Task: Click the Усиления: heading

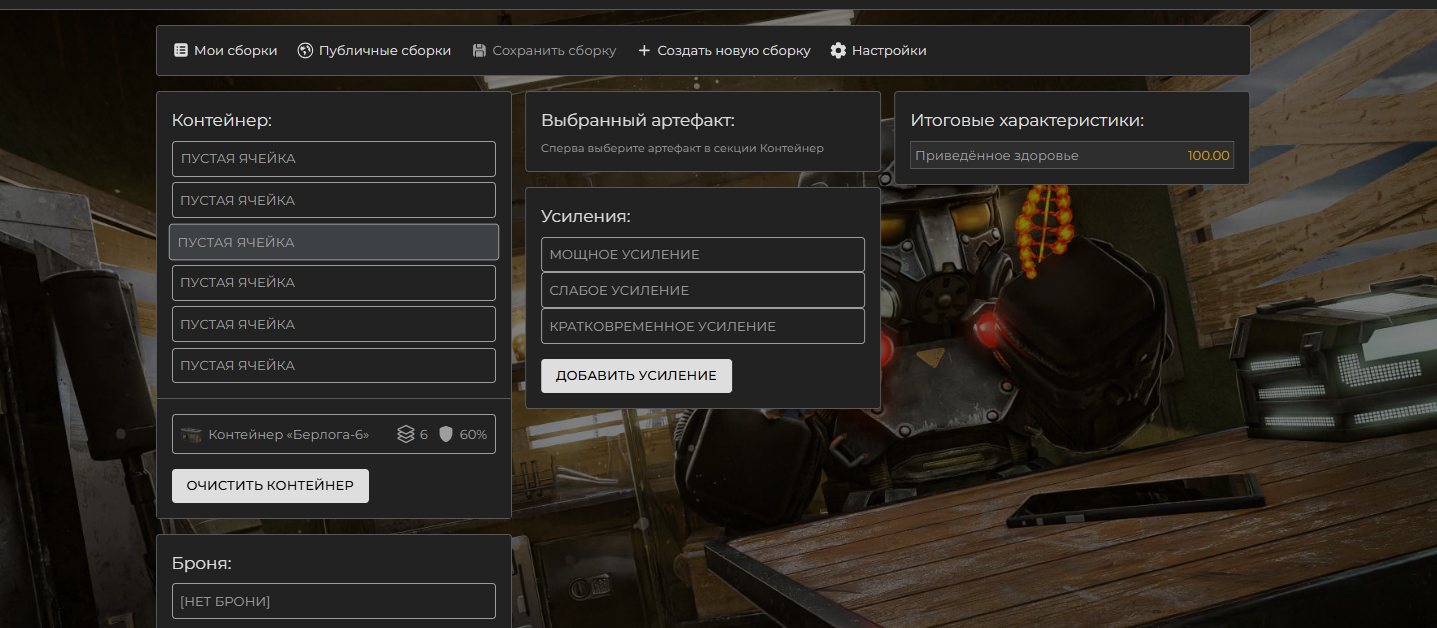Action: click(586, 216)
